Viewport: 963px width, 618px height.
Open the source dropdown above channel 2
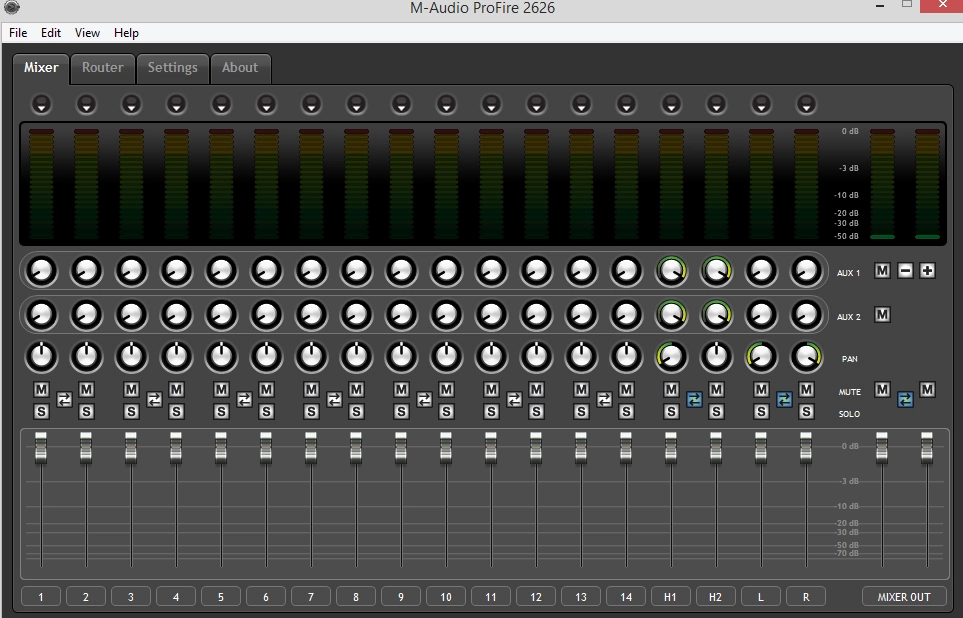coord(87,104)
